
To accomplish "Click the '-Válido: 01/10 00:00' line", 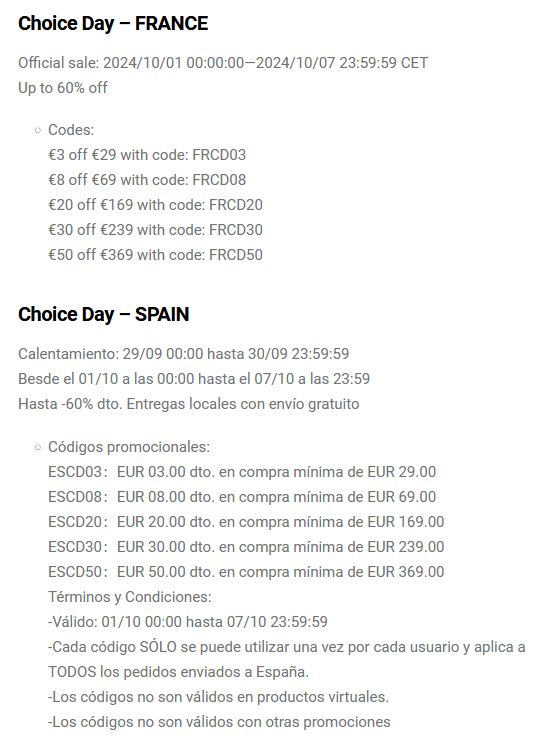I will click(188, 622).
